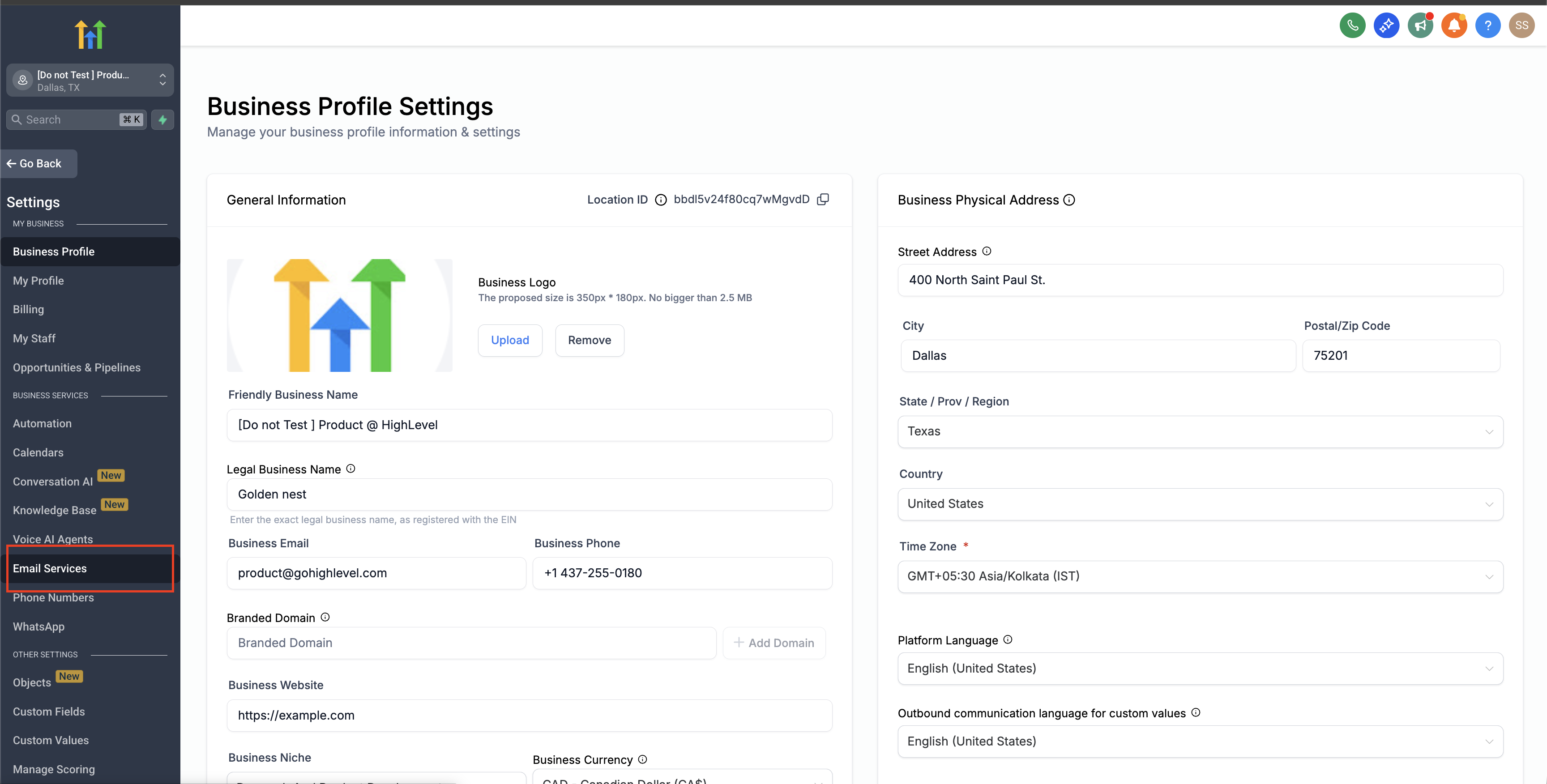Click the Go Back button
This screenshot has width=1547, height=784.
tap(39, 164)
